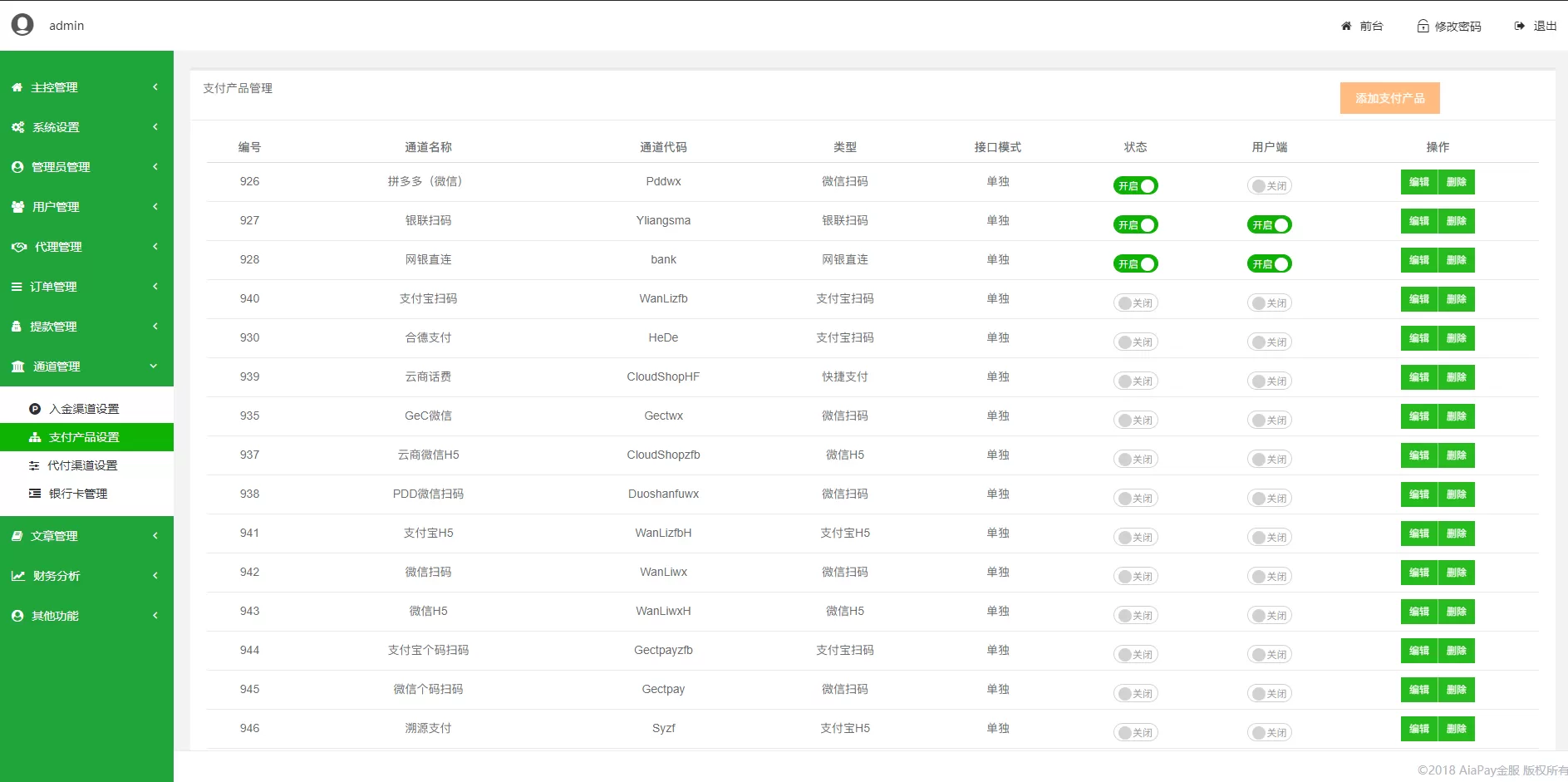The width and height of the screenshot is (1568, 782).
Task: Click the bank icon for 通道管理
Action: tap(17, 366)
